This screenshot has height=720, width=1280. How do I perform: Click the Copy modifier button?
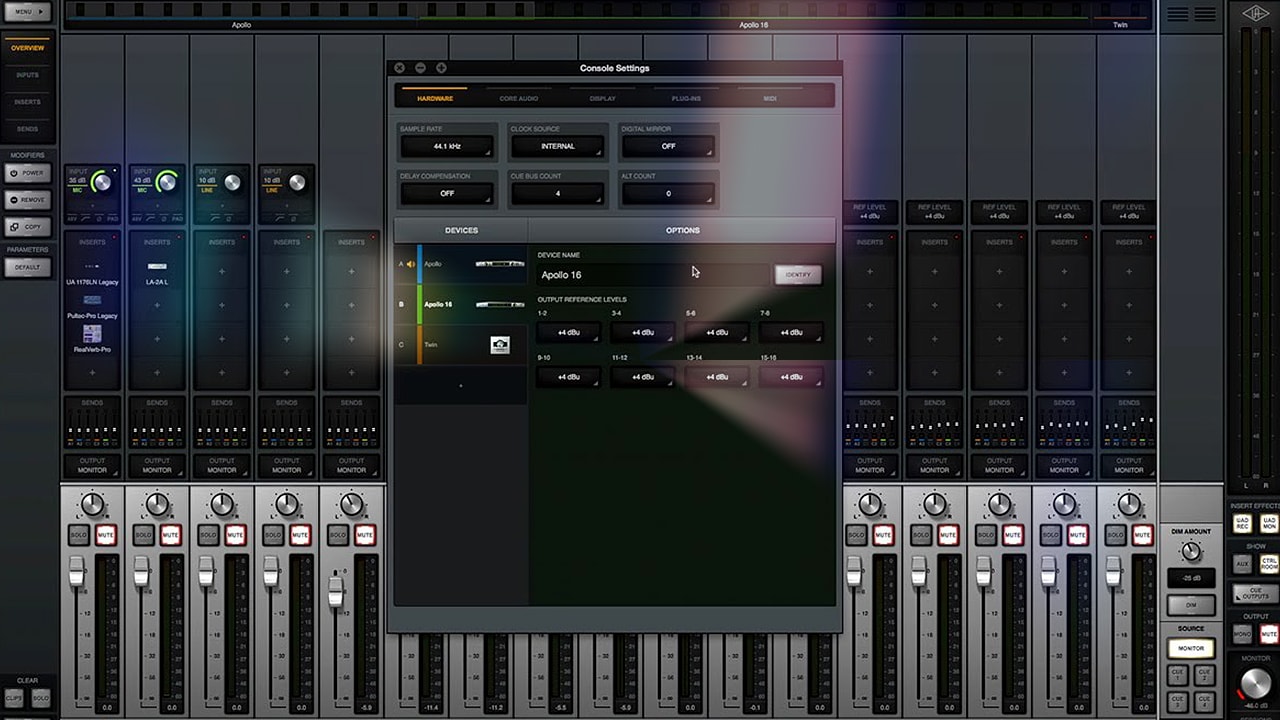[27, 227]
